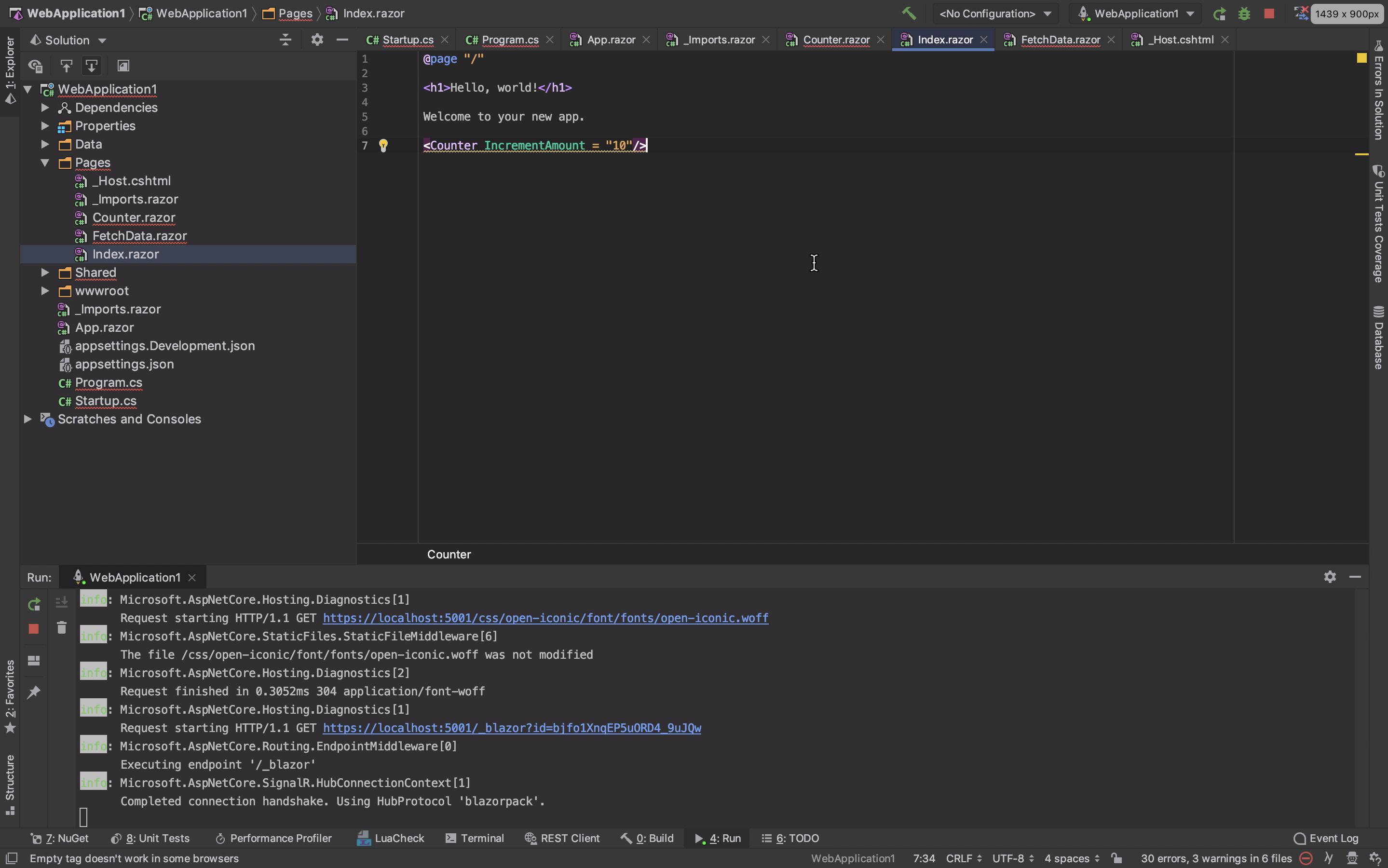Change UTF-8 encoding in status bar

1013,859
